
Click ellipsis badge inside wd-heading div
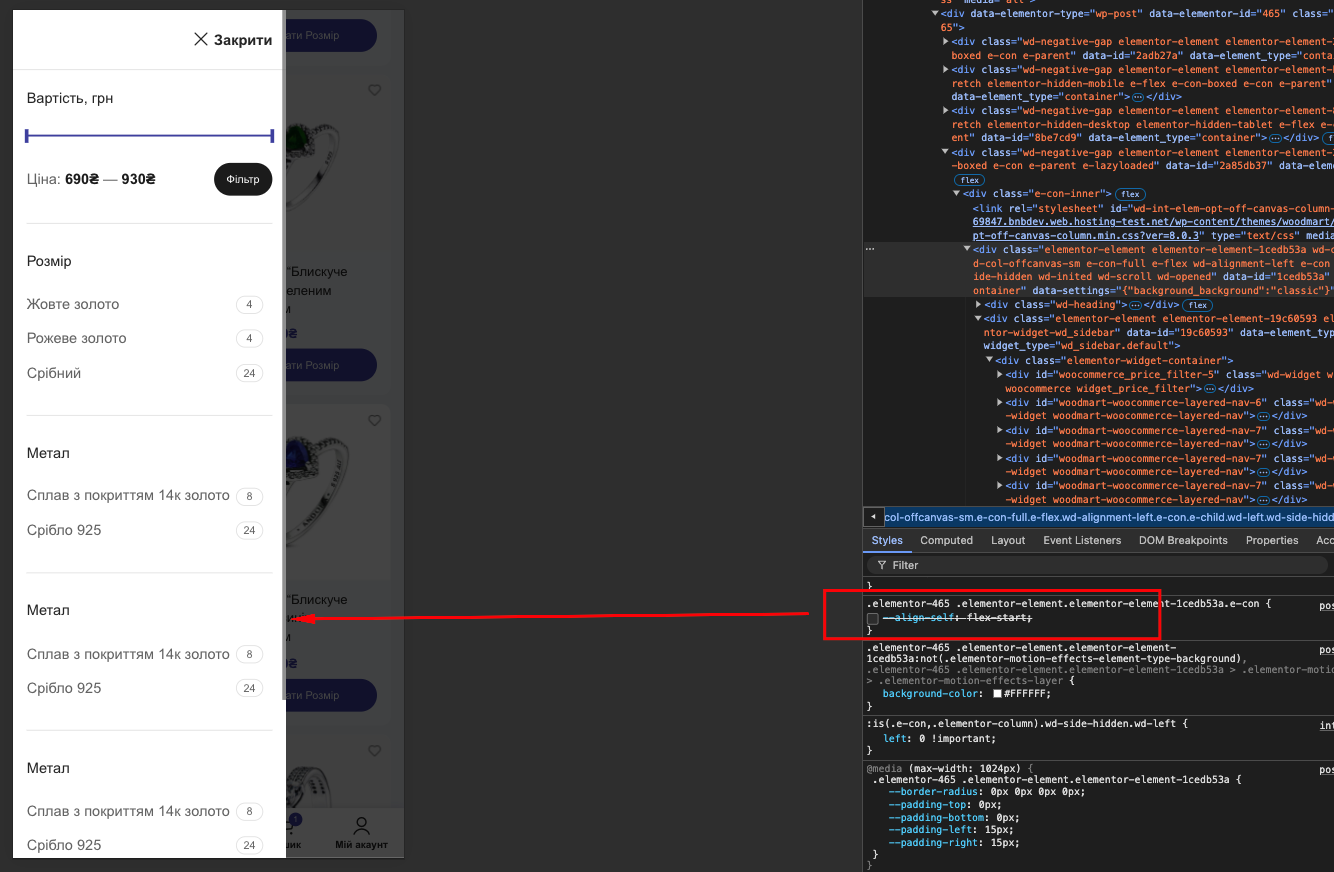coord(1137,305)
